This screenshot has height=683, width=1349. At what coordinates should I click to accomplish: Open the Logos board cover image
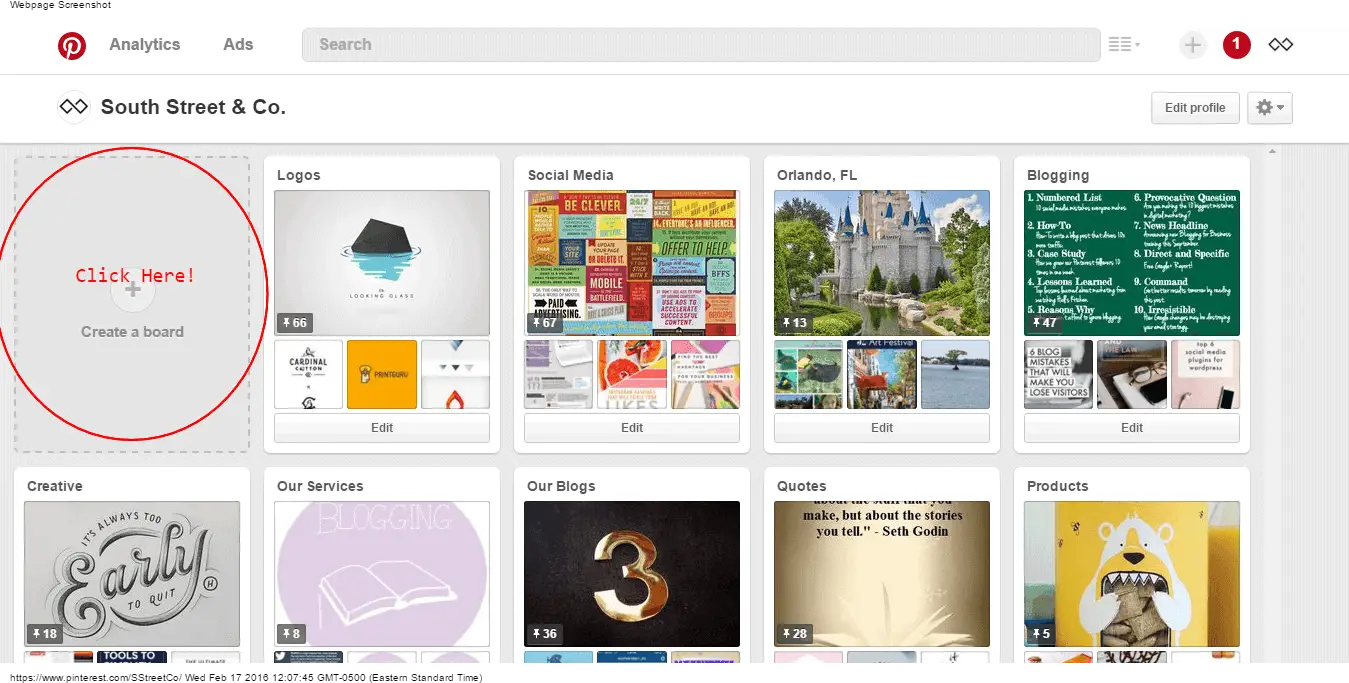click(x=382, y=263)
